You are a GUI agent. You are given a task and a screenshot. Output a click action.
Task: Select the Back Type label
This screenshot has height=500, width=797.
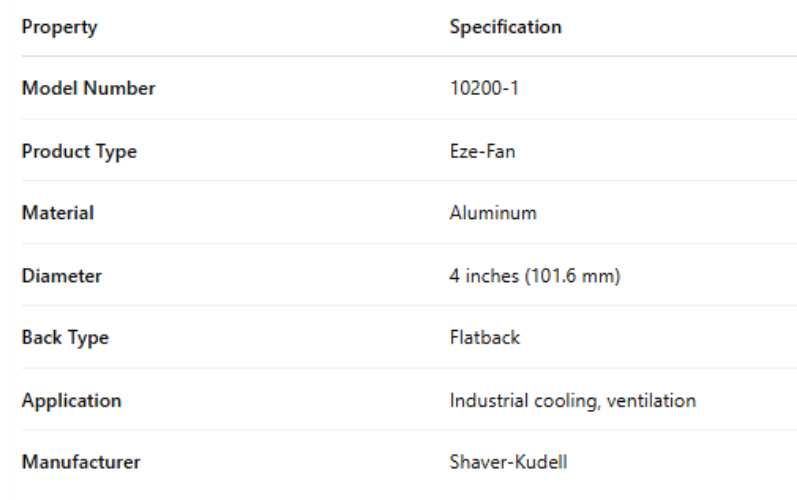pos(65,338)
